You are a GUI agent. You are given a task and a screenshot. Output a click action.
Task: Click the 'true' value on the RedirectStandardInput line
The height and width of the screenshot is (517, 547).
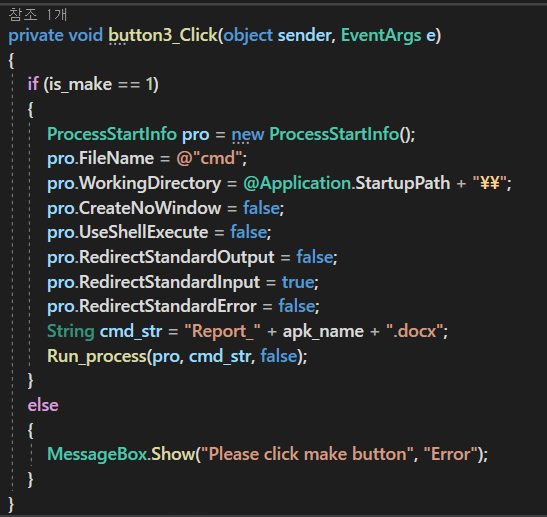click(x=298, y=282)
